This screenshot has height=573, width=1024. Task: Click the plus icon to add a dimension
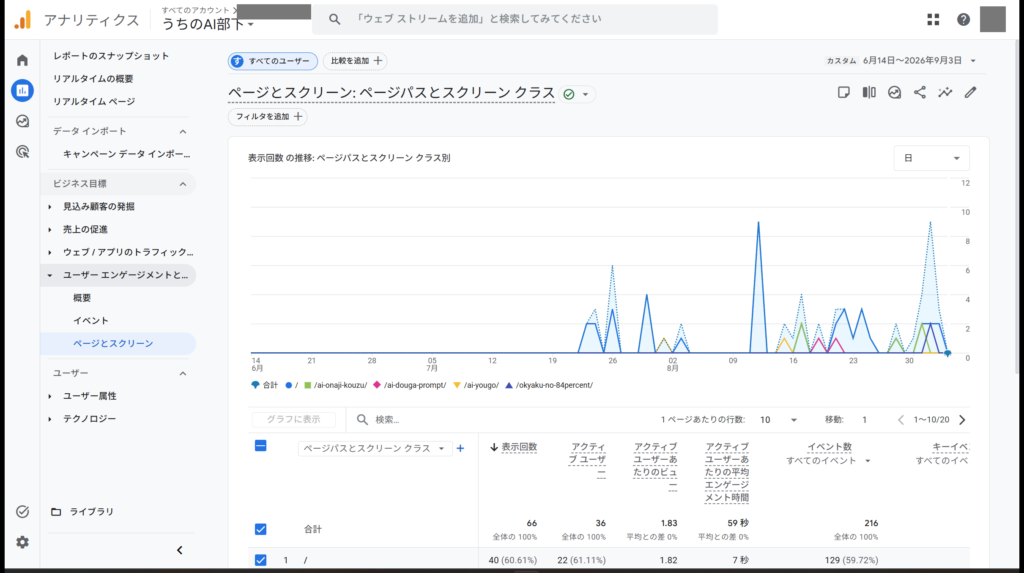coord(460,448)
